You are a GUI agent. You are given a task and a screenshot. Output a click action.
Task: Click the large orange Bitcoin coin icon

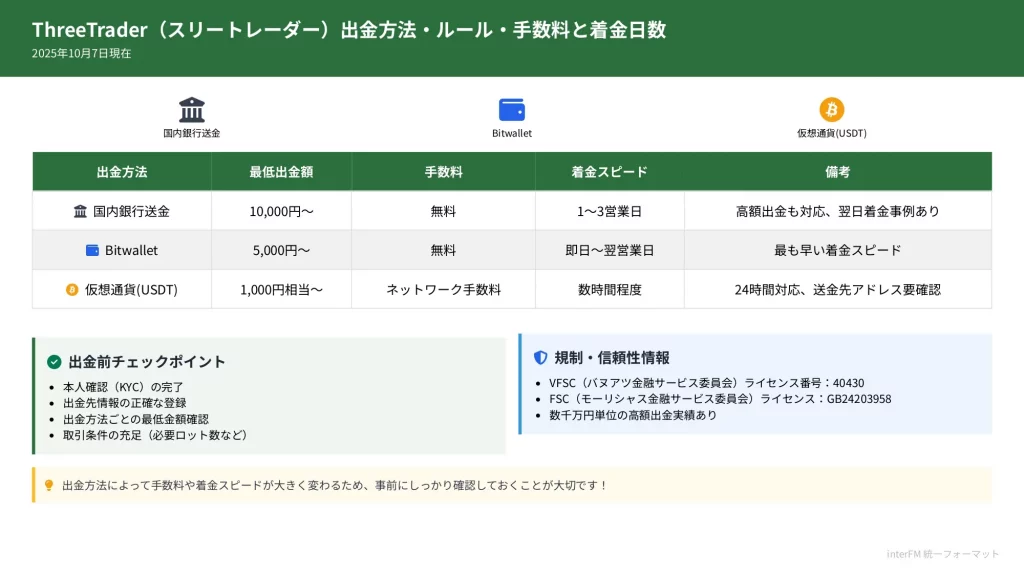(x=832, y=109)
